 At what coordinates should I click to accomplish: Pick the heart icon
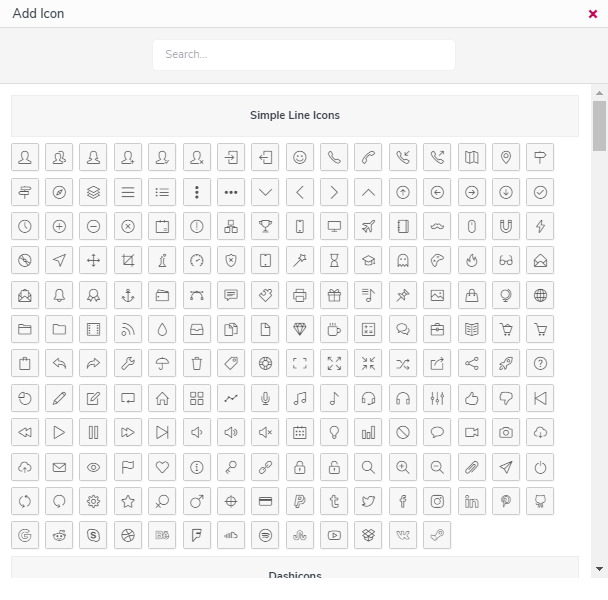coord(162,467)
